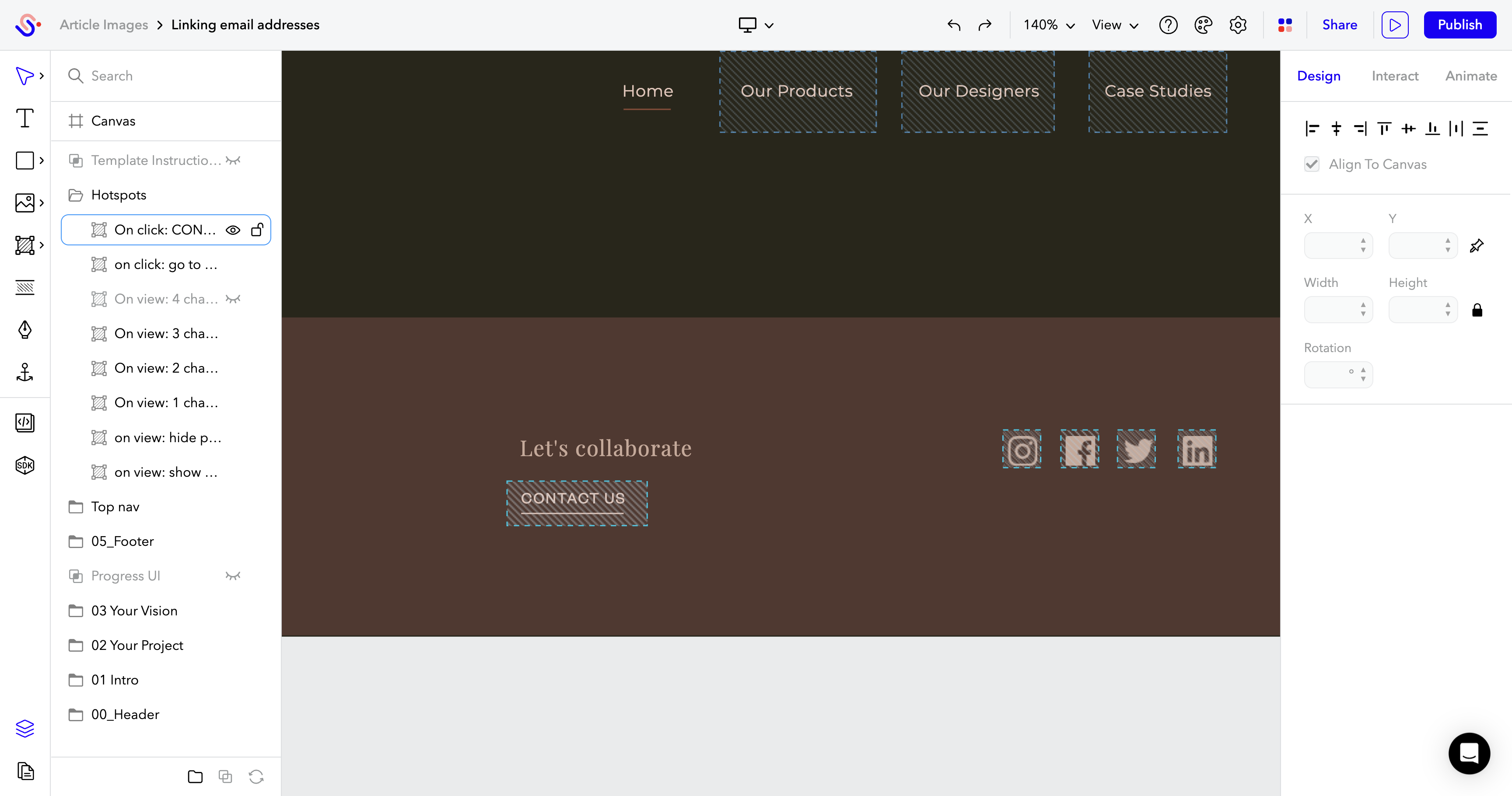Expand the Hotspots layer group
This screenshot has width=1512, height=796.
pyautogui.click(x=76, y=195)
